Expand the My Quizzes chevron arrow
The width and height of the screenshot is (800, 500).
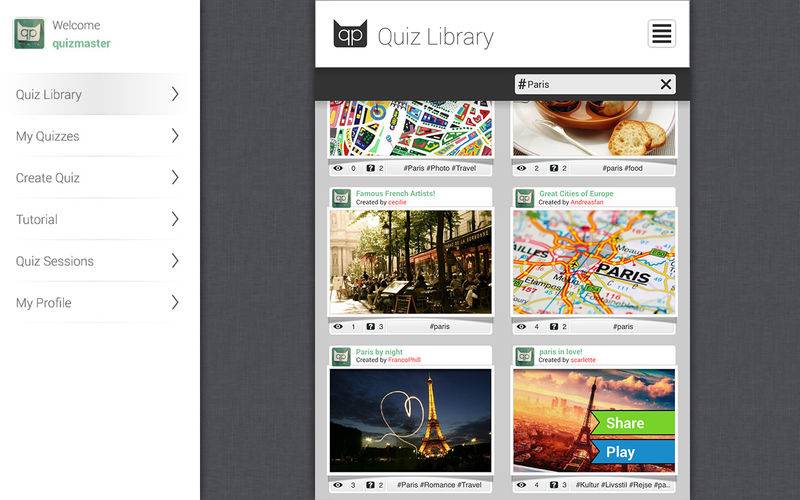tap(175, 136)
